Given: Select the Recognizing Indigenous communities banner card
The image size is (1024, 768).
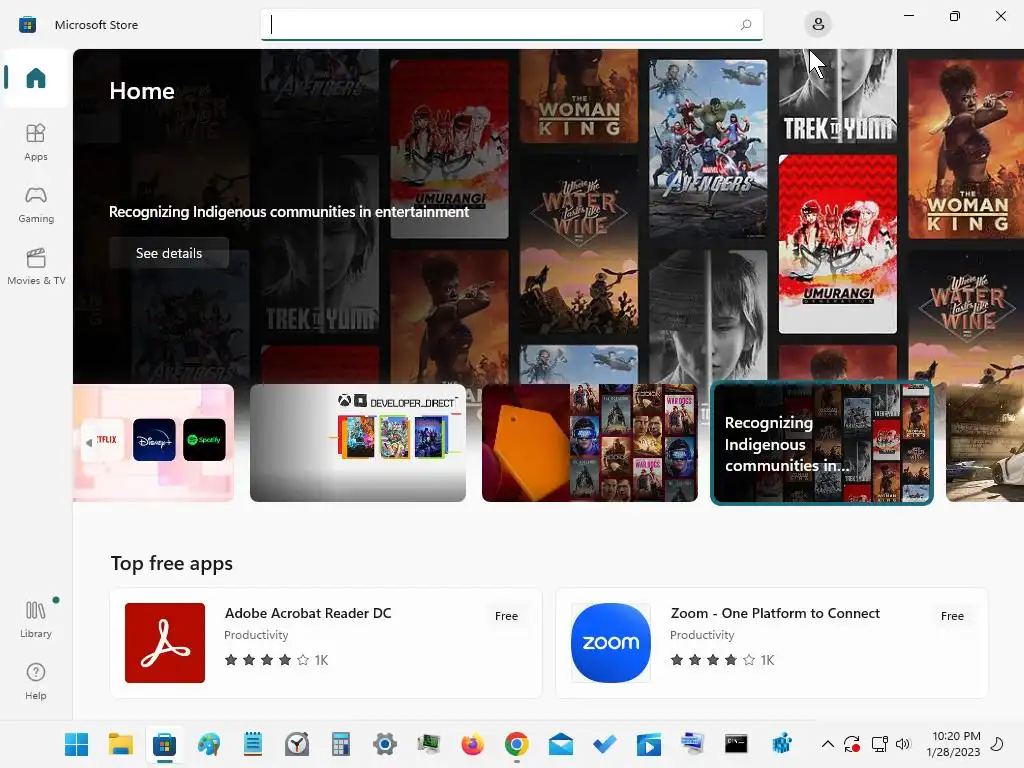Looking at the screenshot, I should coord(822,443).
